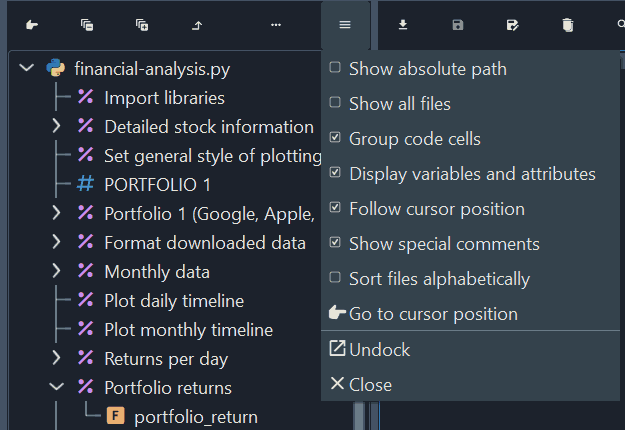
Task: Uncheck Group code cells option
Action: pyautogui.click(x=335, y=137)
